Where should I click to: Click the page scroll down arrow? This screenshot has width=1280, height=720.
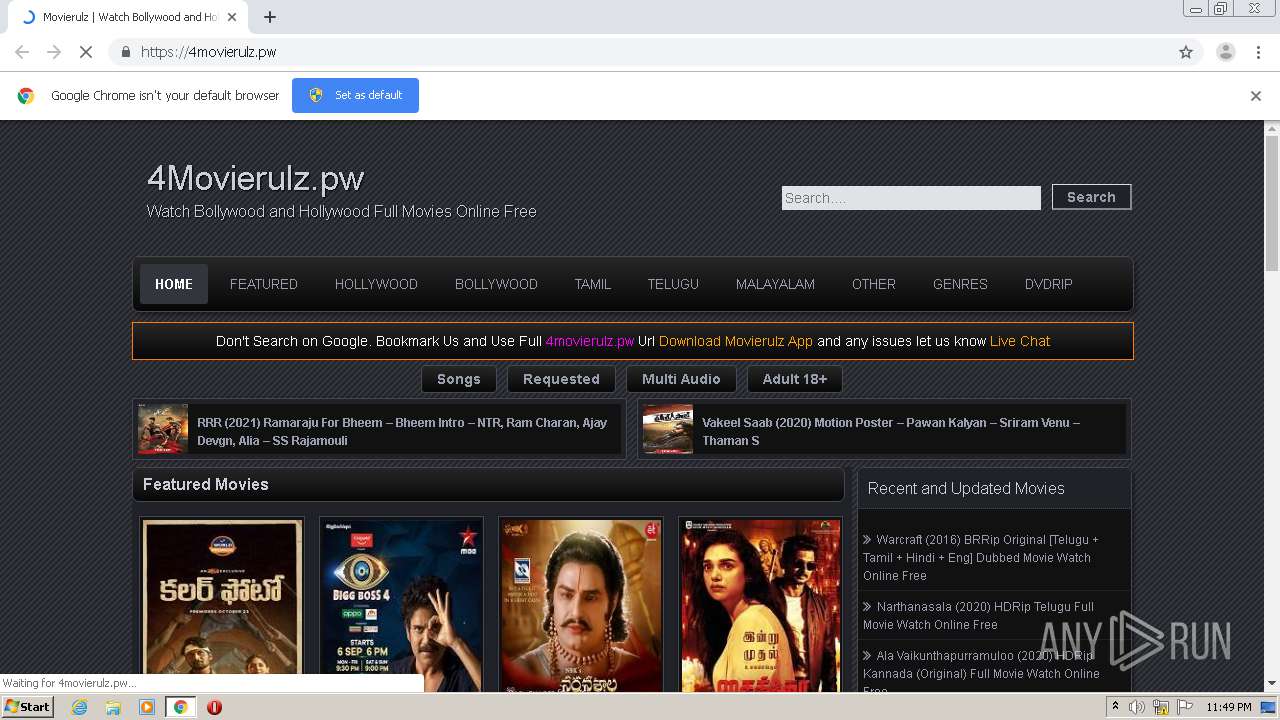coord(1272,684)
